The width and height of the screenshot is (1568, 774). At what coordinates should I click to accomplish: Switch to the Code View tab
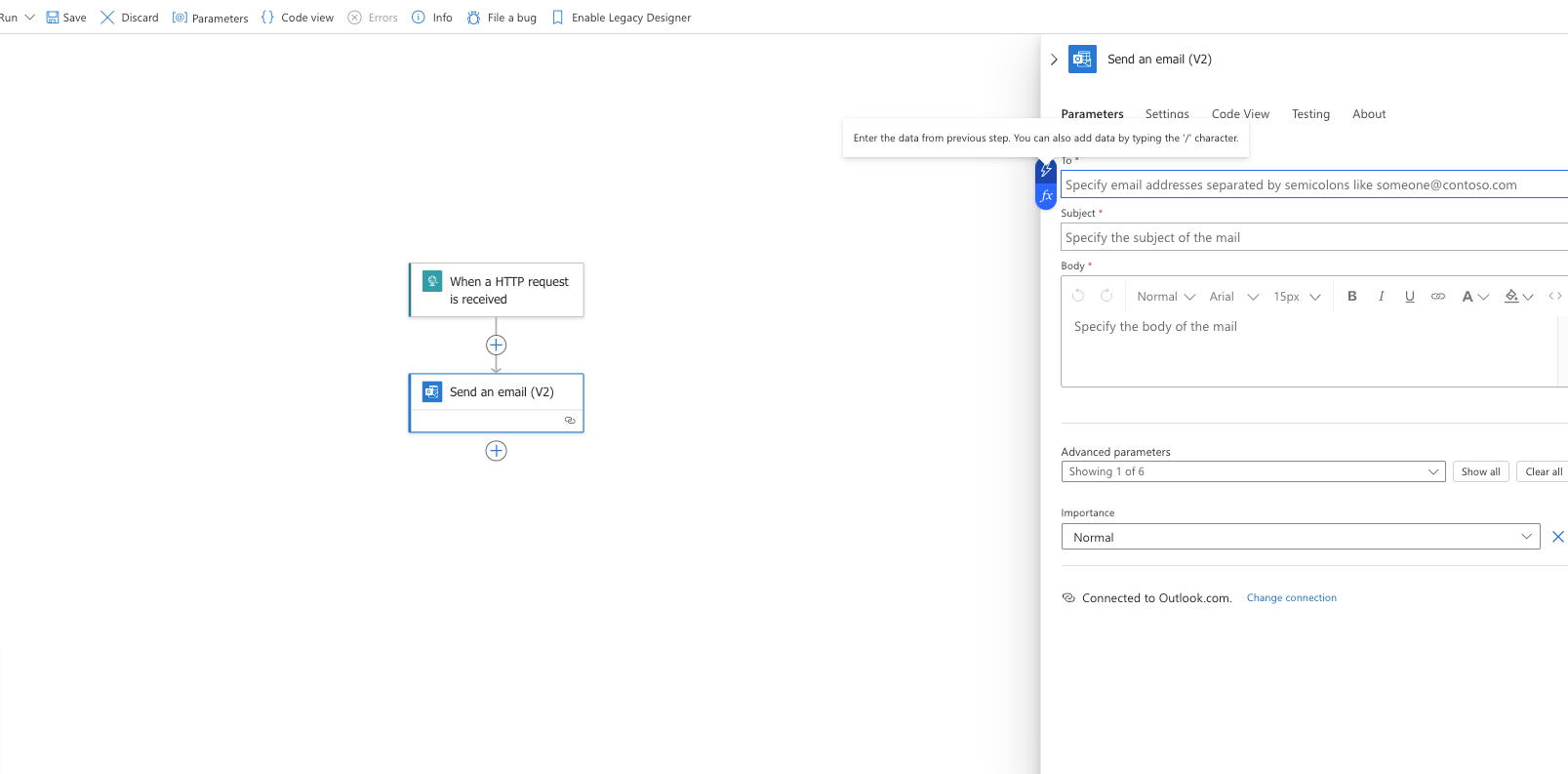[x=1240, y=114]
